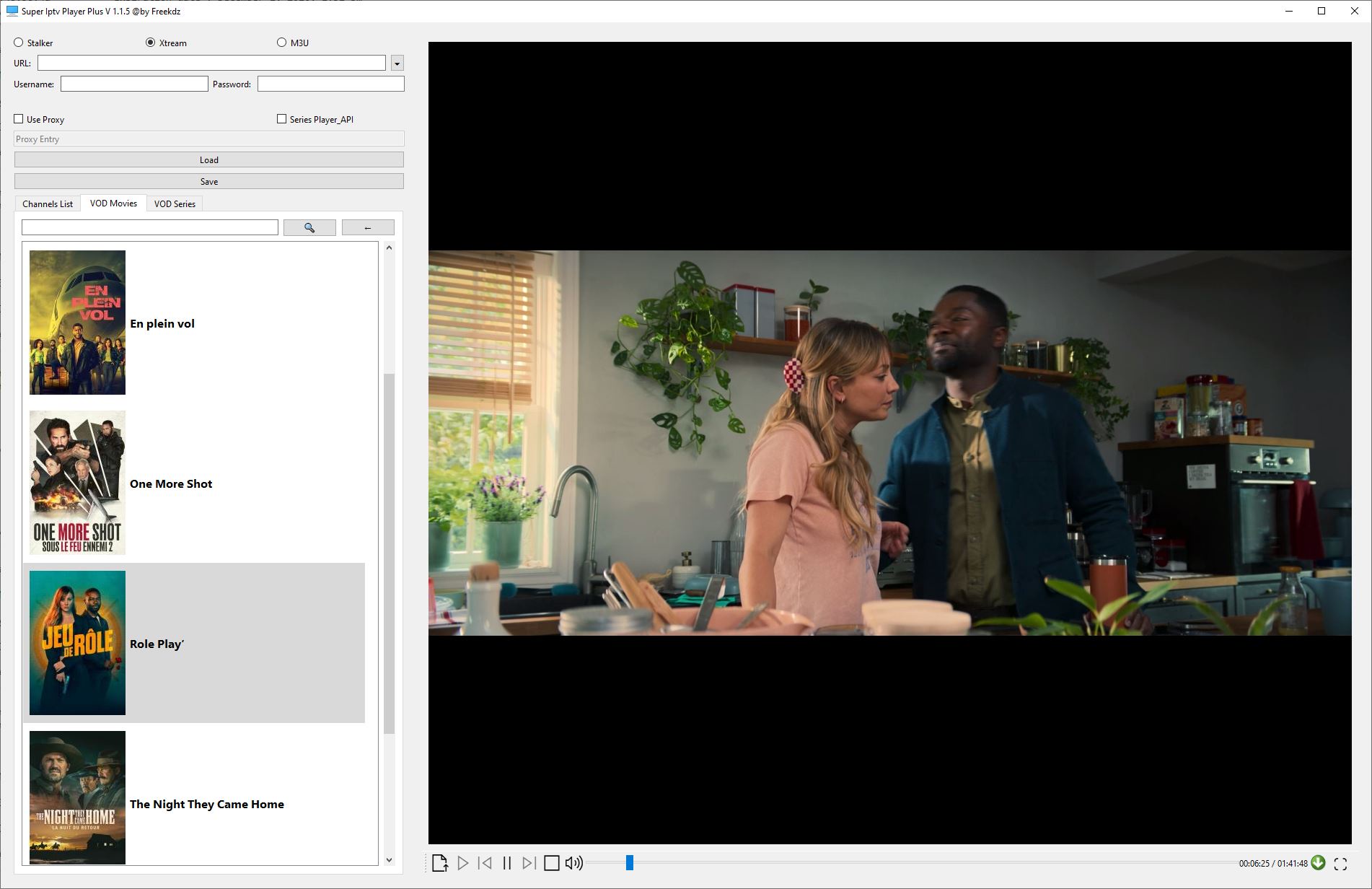Click the open file icon in player controls

[440, 863]
